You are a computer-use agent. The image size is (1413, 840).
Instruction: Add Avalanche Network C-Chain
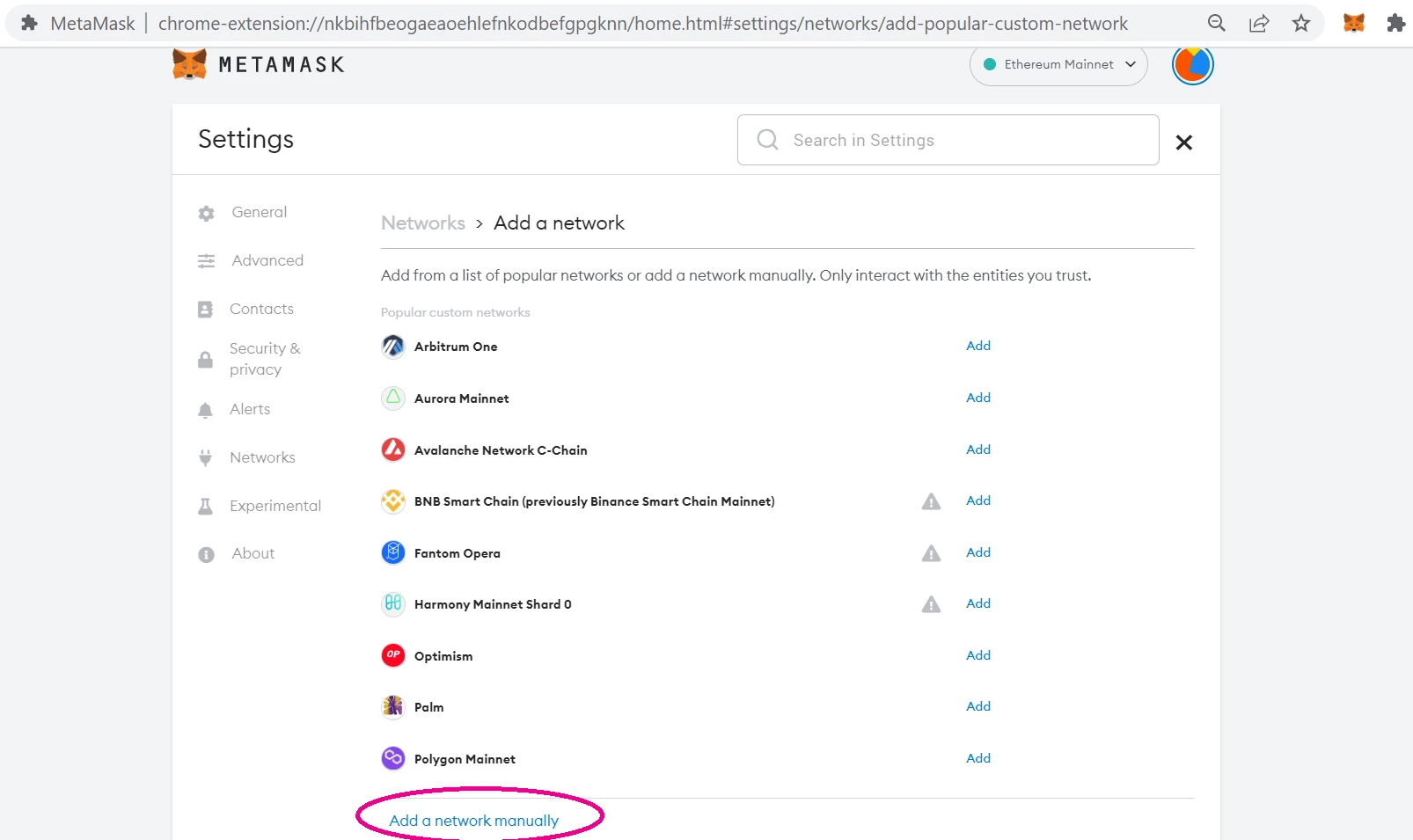(x=978, y=449)
